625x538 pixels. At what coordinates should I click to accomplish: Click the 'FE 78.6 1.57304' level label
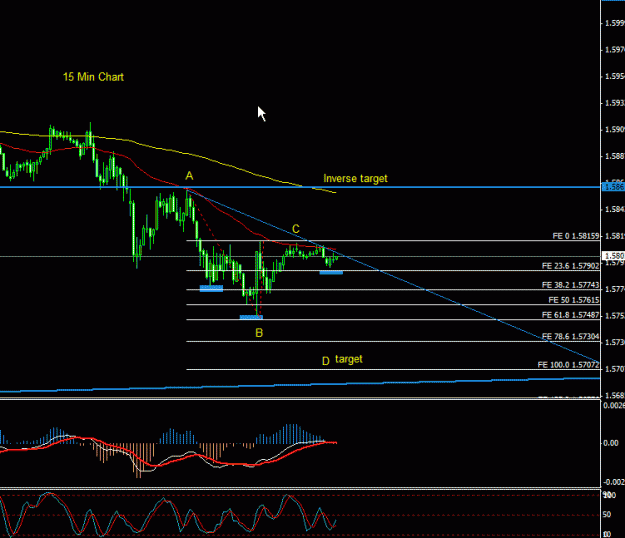pos(570,337)
